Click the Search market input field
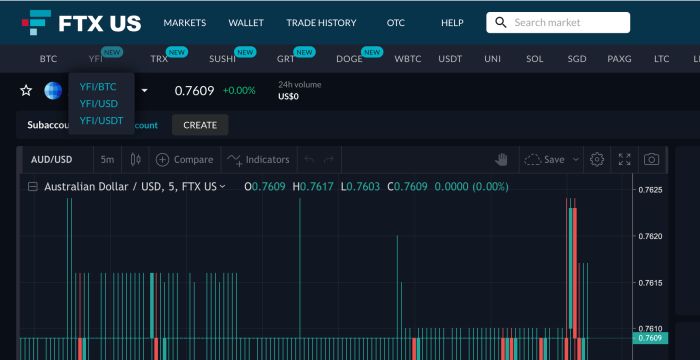Screen dimensions: 700x360 click(x=558, y=22)
